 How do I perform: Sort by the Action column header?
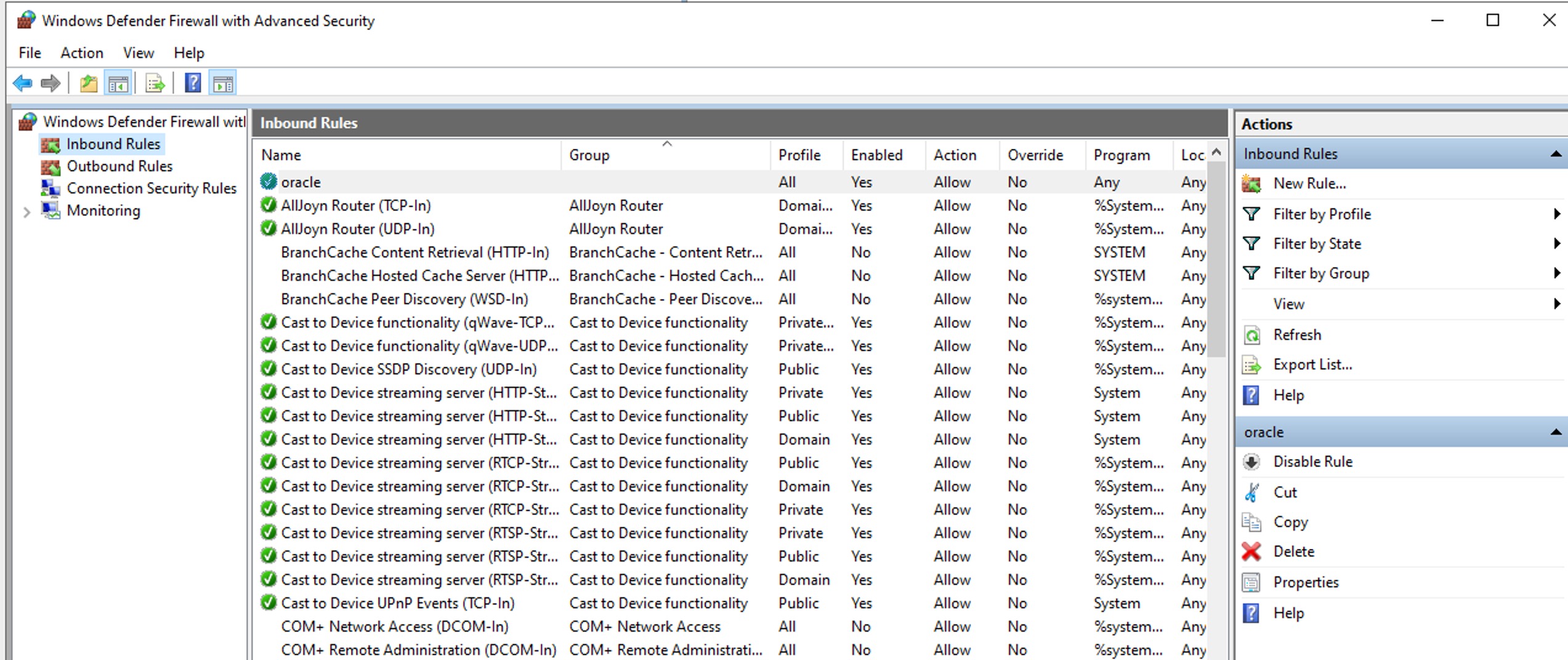pos(963,155)
